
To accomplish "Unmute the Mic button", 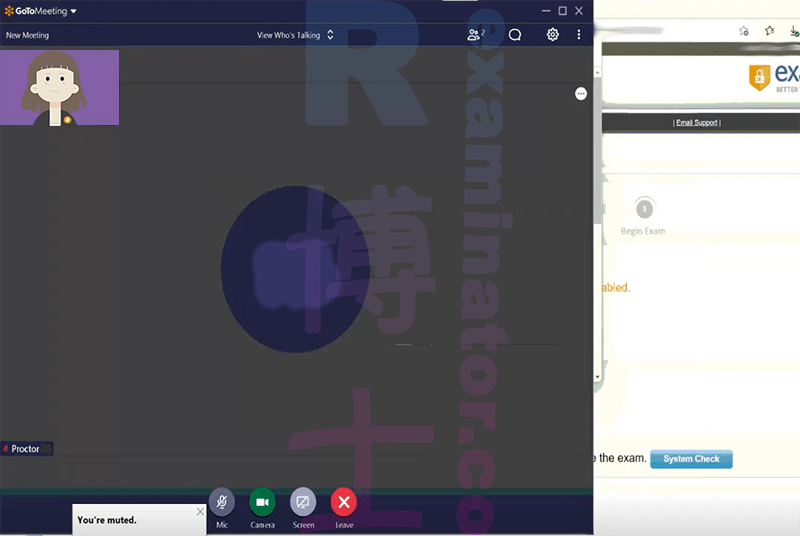I will tap(221, 502).
